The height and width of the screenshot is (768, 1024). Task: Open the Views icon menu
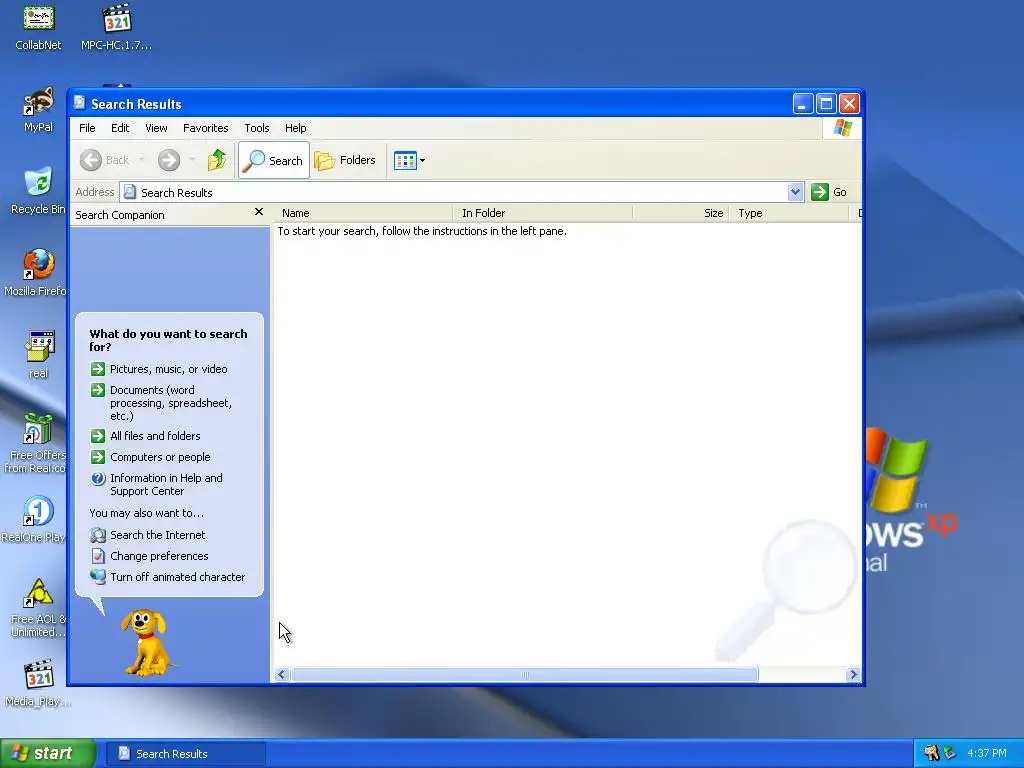pos(409,160)
